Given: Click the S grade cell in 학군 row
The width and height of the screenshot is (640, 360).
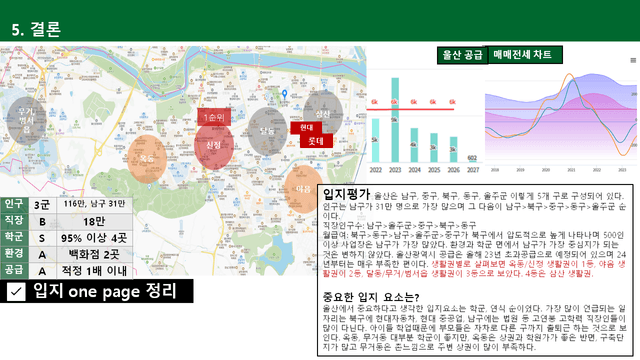Looking at the screenshot, I should 42,238.
